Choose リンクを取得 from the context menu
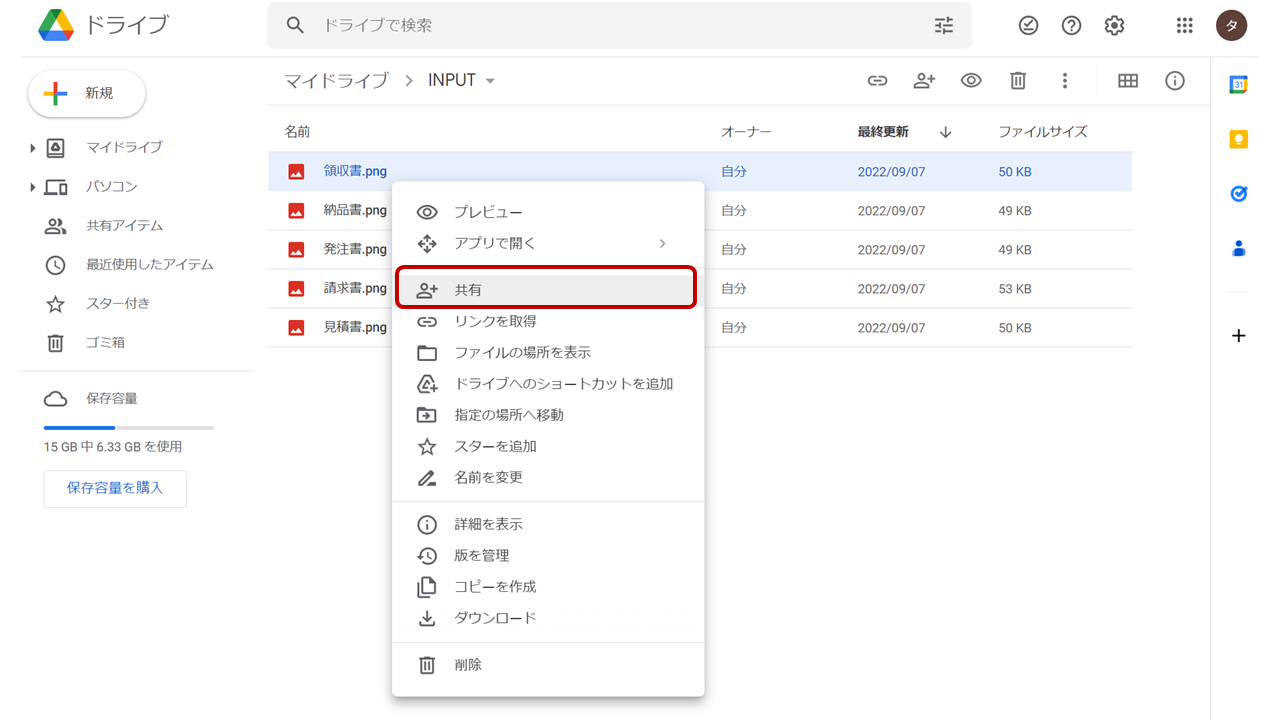This screenshot has height=720, width=1280. coord(548,321)
